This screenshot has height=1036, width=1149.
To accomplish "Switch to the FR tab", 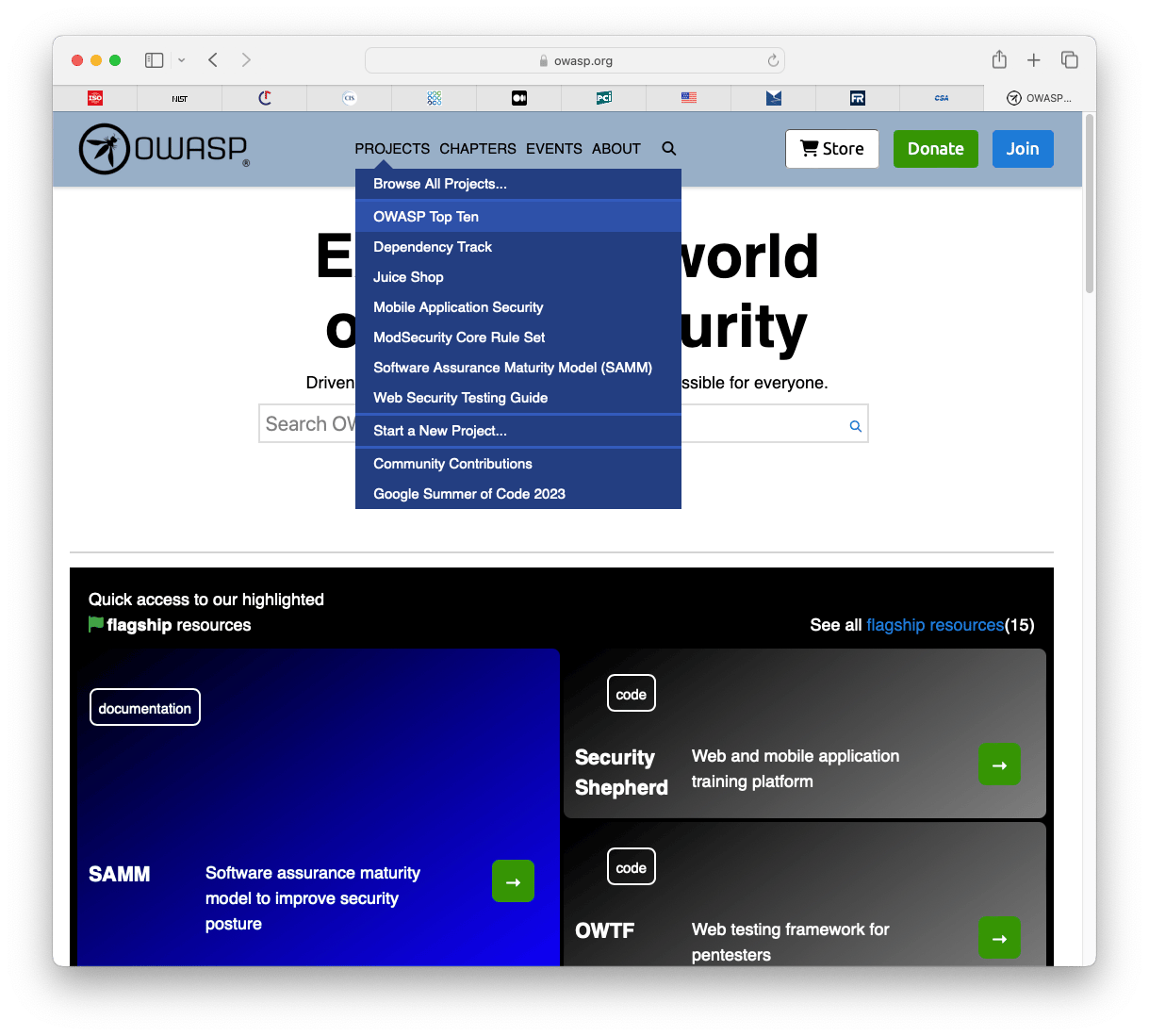I will [x=858, y=98].
